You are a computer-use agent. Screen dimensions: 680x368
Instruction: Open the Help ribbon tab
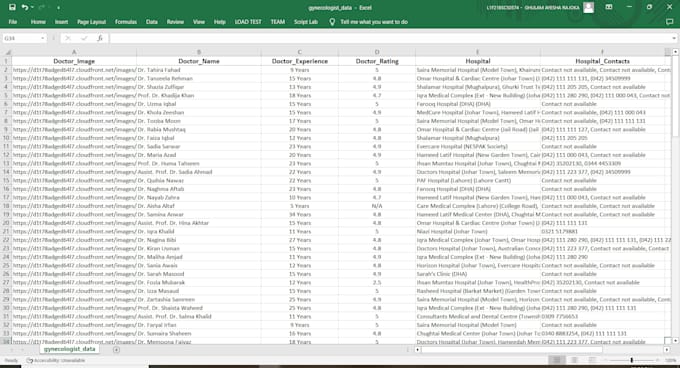pyautogui.click(x=219, y=22)
